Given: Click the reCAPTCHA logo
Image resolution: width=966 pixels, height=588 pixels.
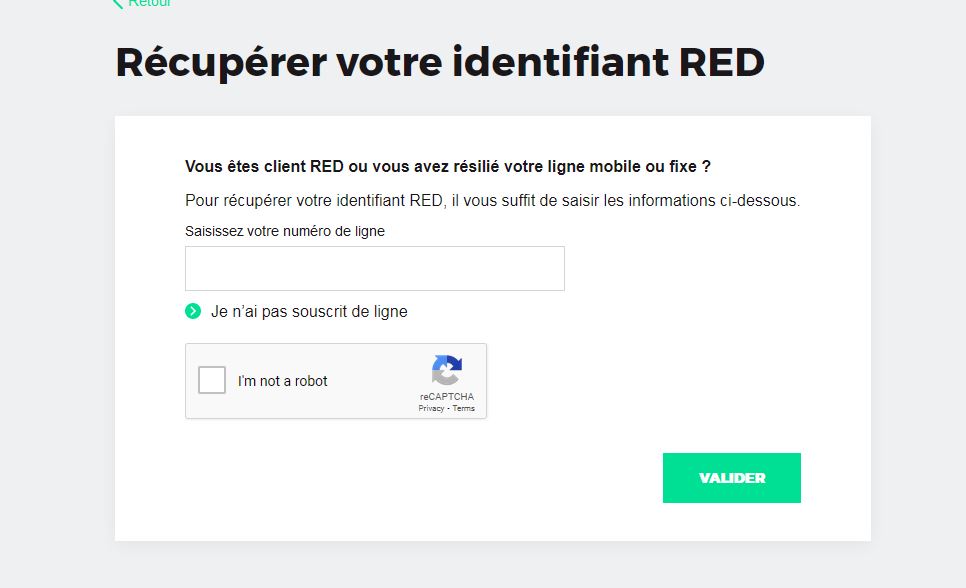Looking at the screenshot, I should [447, 370].
